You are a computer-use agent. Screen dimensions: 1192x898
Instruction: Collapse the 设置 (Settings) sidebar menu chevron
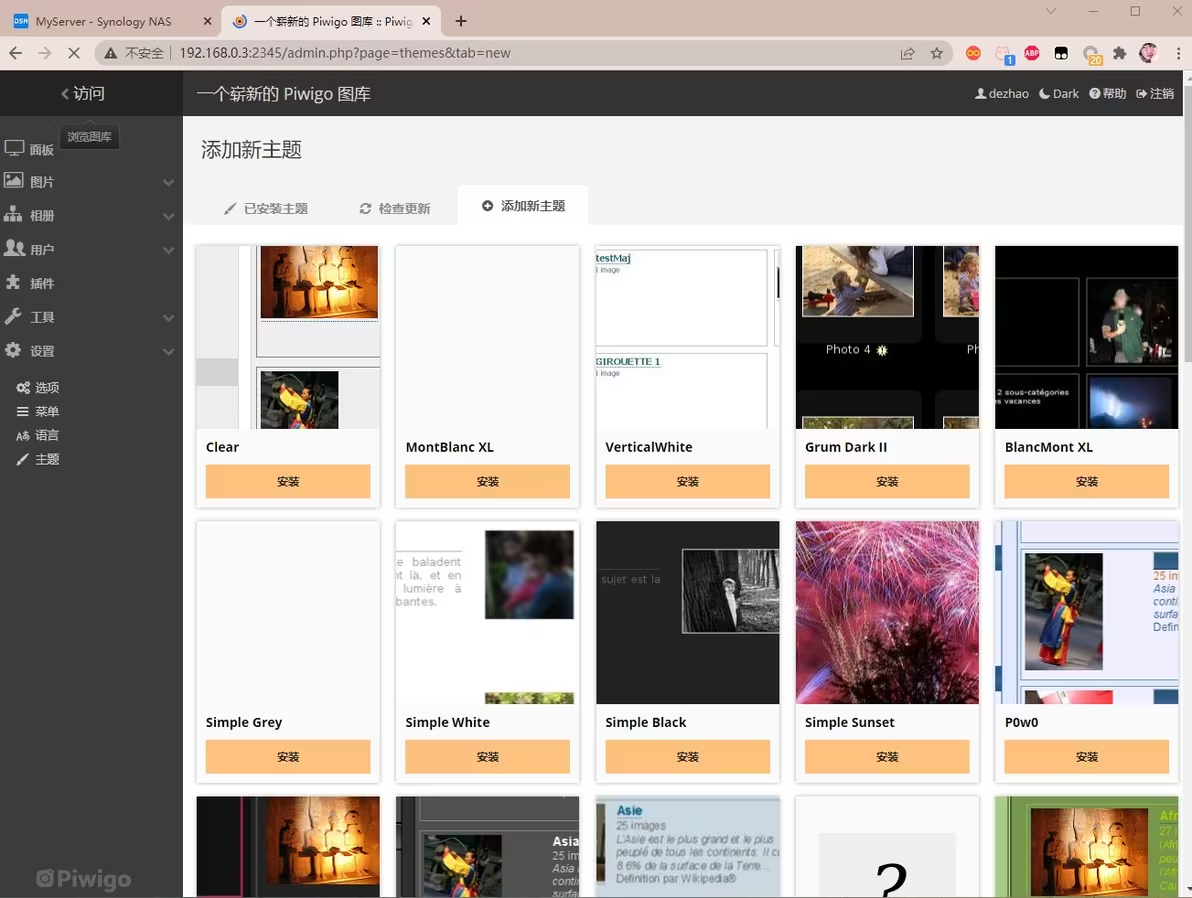click(168, 352)
